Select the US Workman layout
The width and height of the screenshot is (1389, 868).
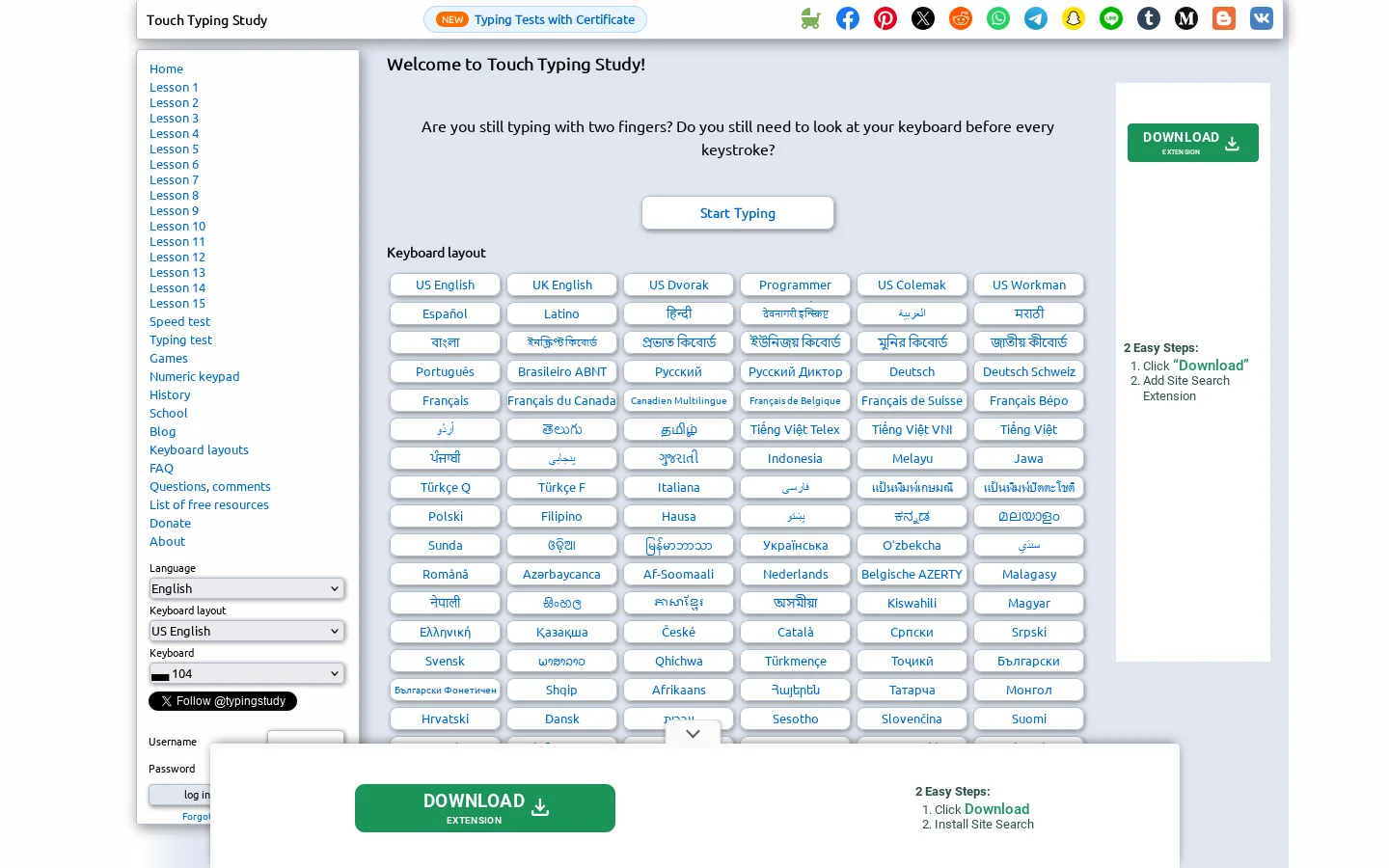[x=1028, y=285]
